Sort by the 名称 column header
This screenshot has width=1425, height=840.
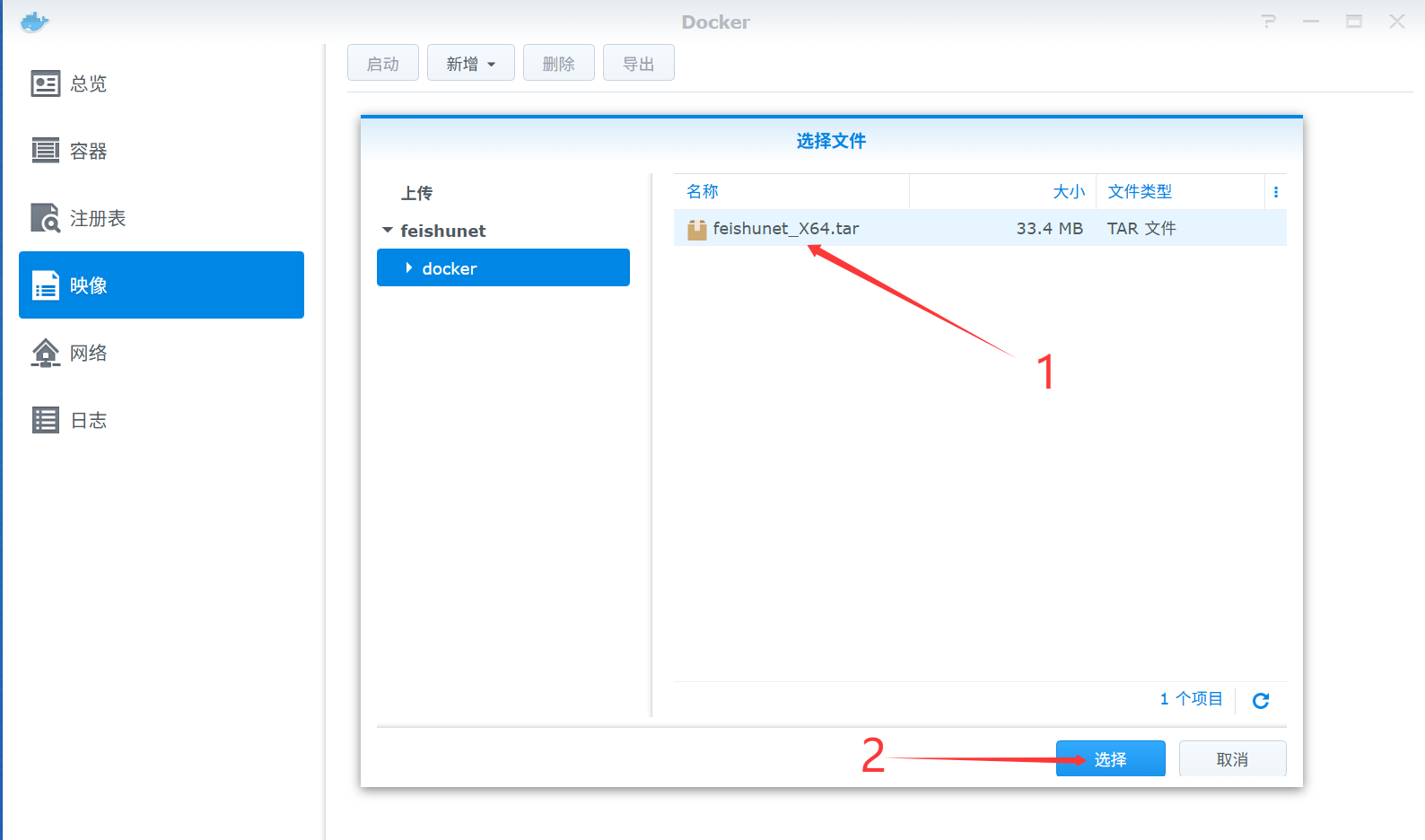click(791, 191)
